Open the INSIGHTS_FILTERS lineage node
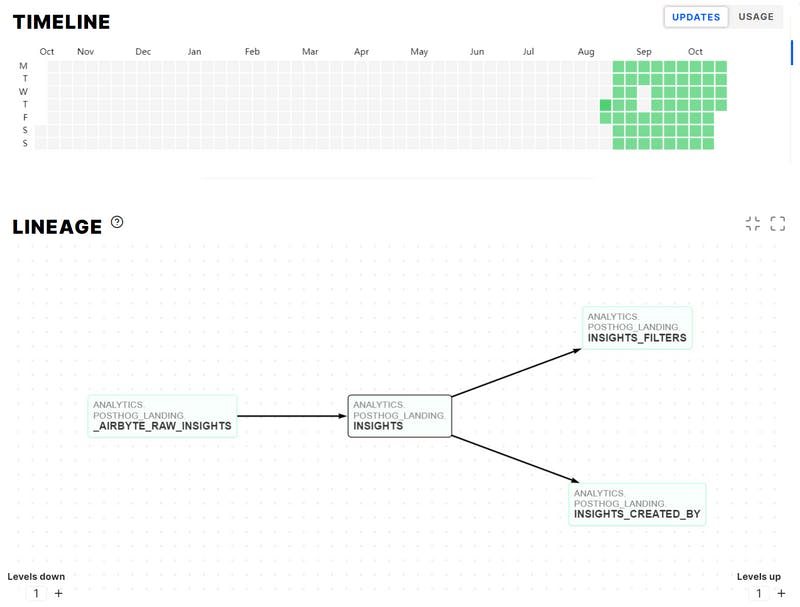Screen dimensions: 800x607 click(637, 328)
